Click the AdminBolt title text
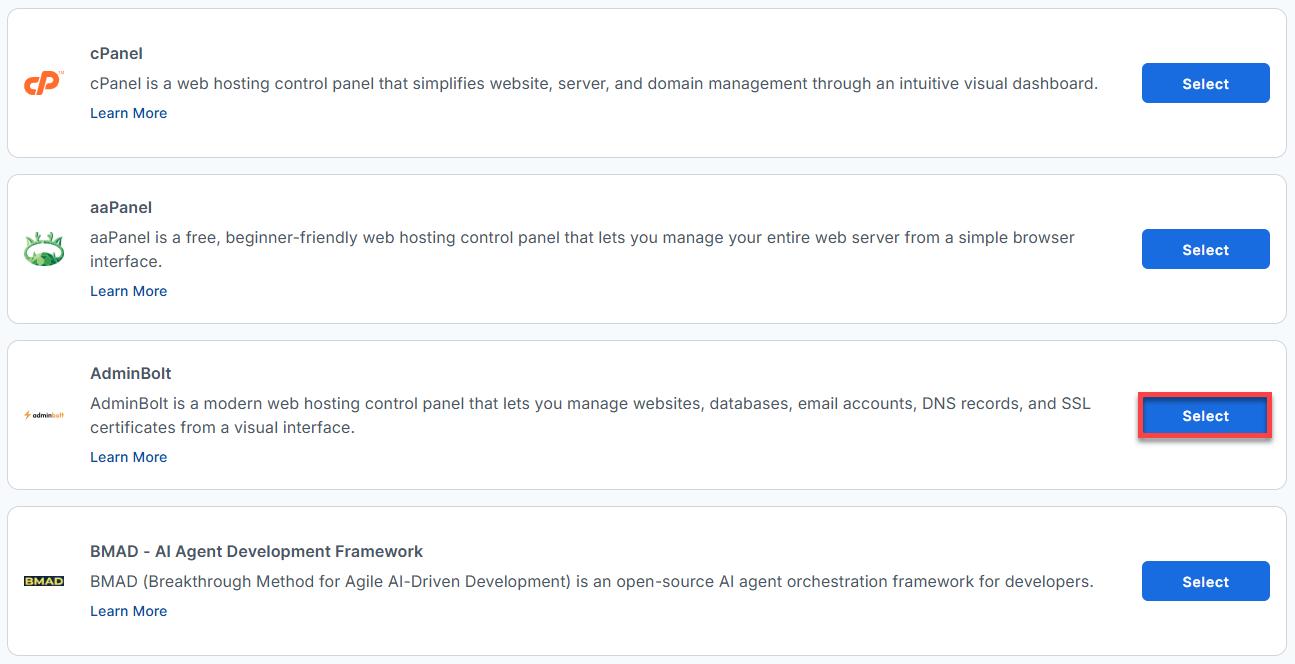Screen dimensions: 1295x664 click(131, 373)
